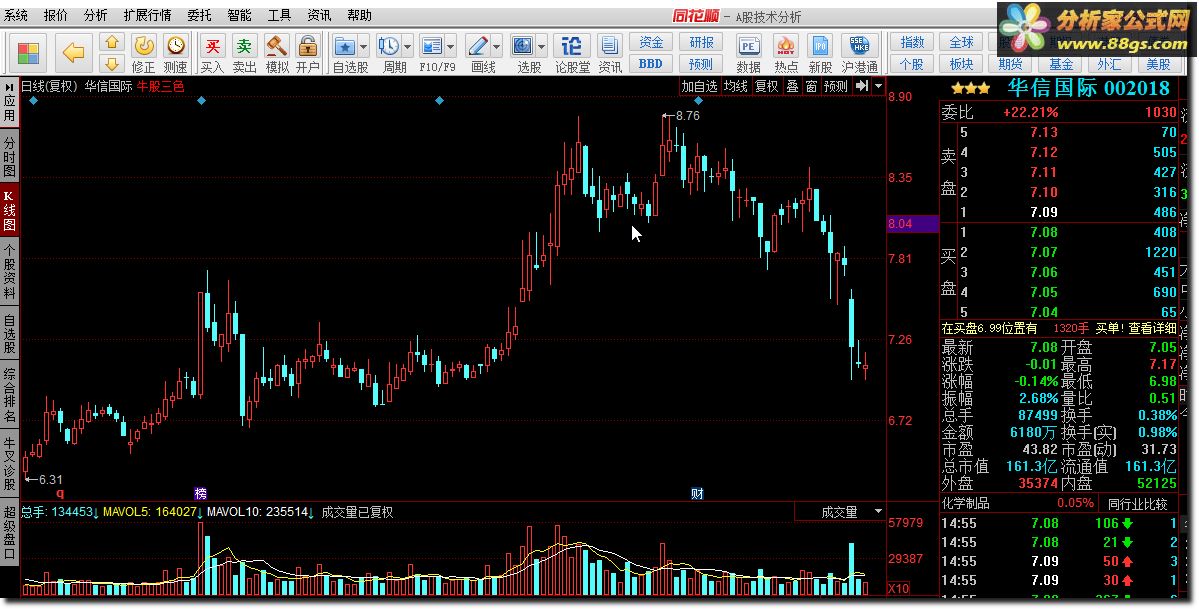Click the 测速 clock icon
The height and width of the screenshot is (609, 1199).
(x=176, y=46)
